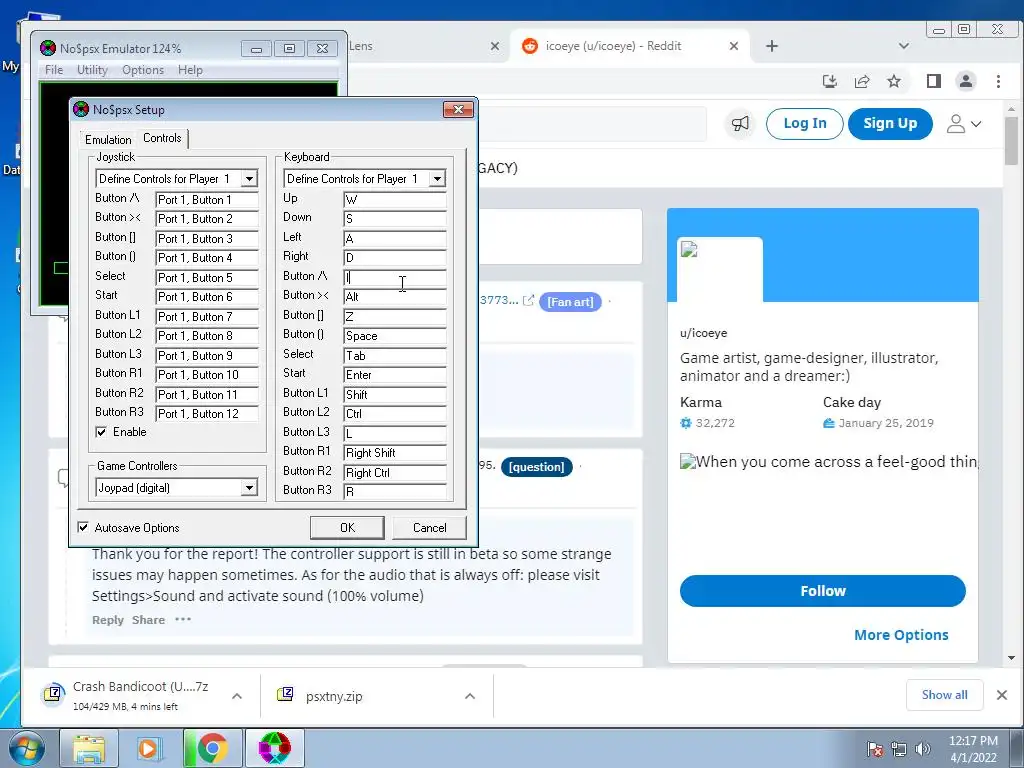1024x768 pixels.
Task: Switch to the Emulation tab
Action: coord(108,139)
